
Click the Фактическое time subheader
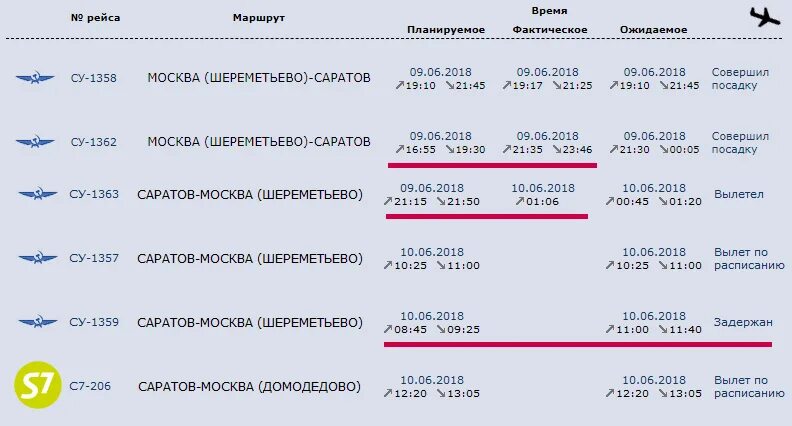550,30
